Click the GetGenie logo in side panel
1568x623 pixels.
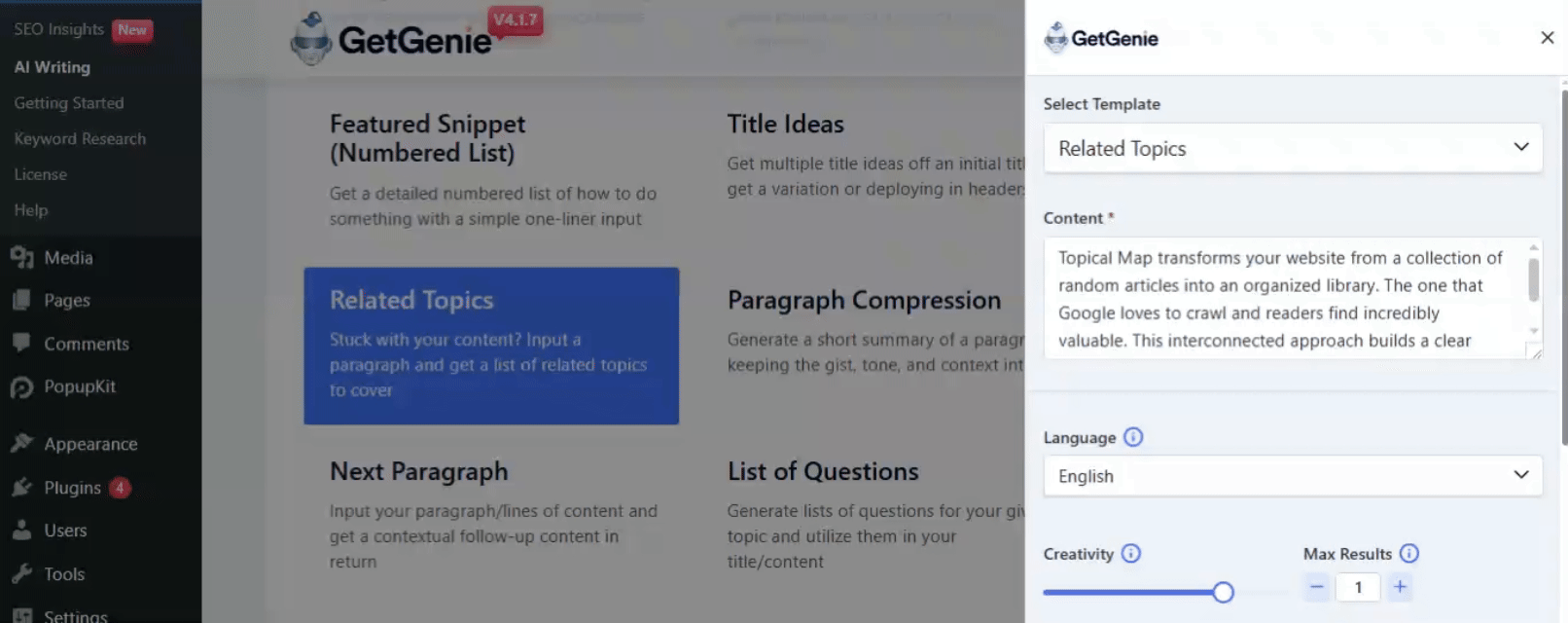1100,38
